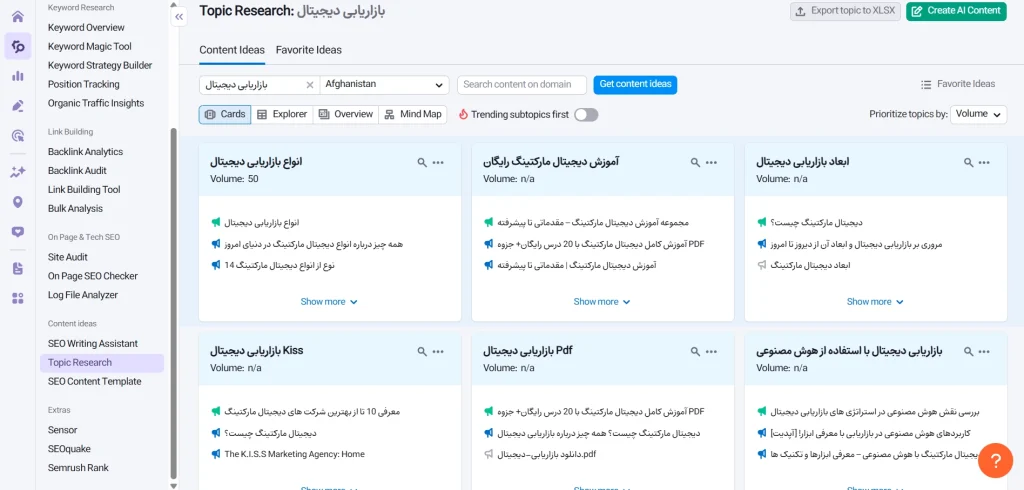Image resolution: width=1024 pixels, height=490 pixels.
Task: Open the three-dot menu on بازاریابی دیجیتال Kiss card
Action: (x=438, y=351)
